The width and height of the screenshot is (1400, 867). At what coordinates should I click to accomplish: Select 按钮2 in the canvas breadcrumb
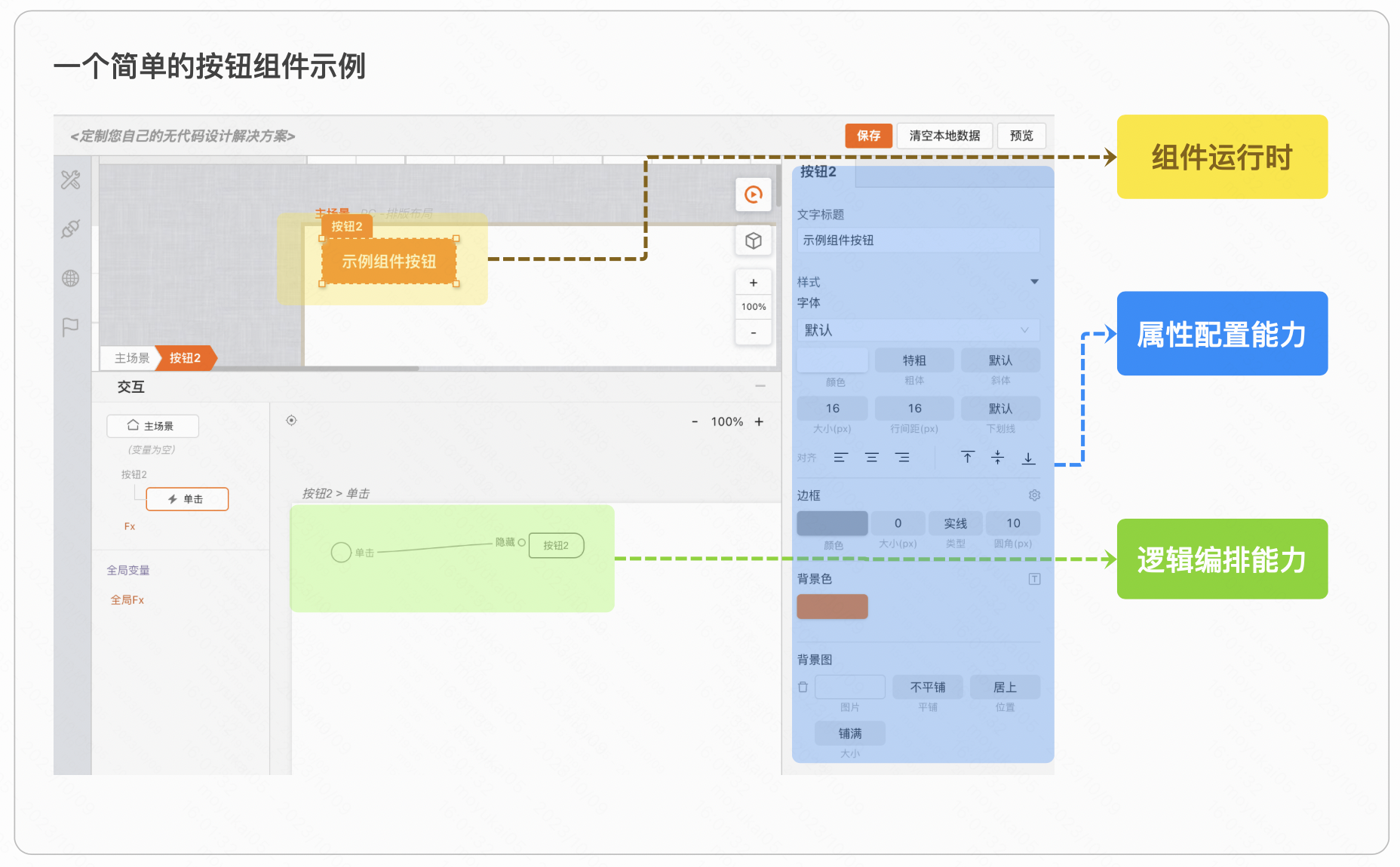pyautogui.click(x=186, y=357)
